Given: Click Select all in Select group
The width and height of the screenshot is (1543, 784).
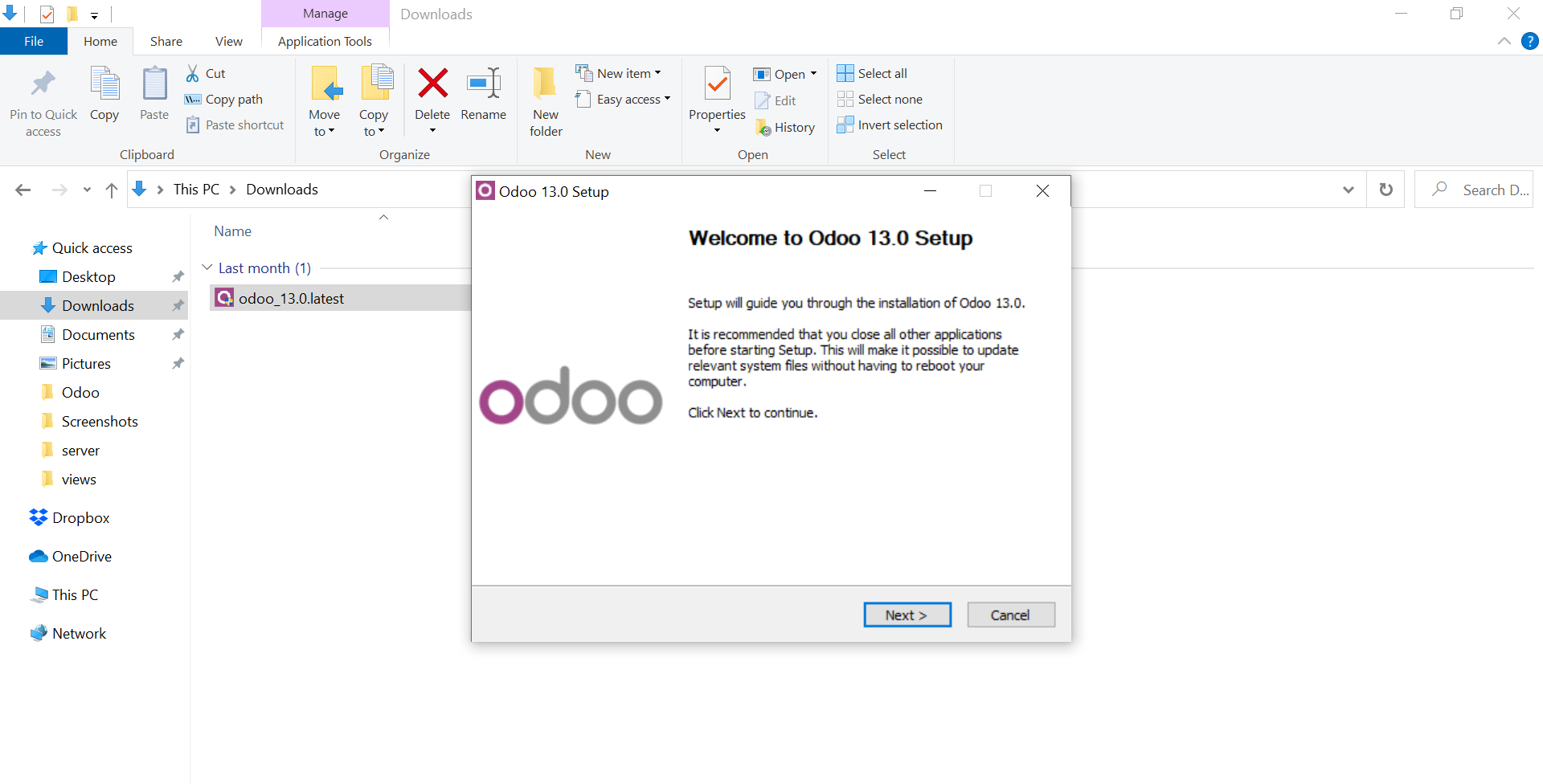Looking at the screenshot, I should (x=872, y=73).
